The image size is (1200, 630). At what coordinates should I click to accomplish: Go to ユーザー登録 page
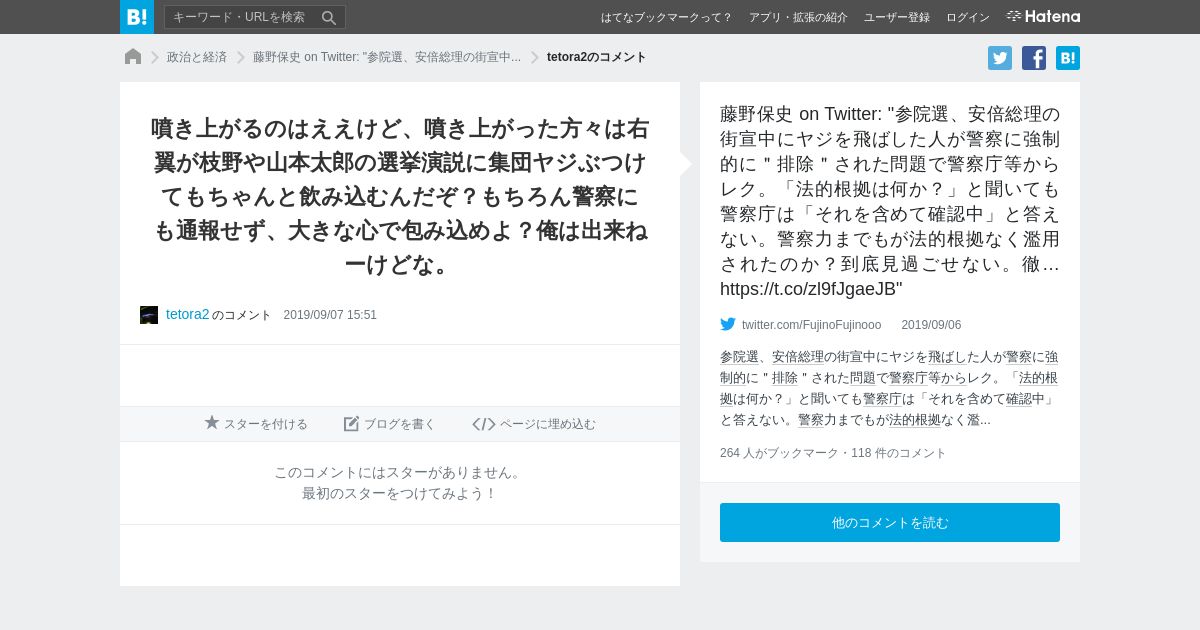click(897, 17)
